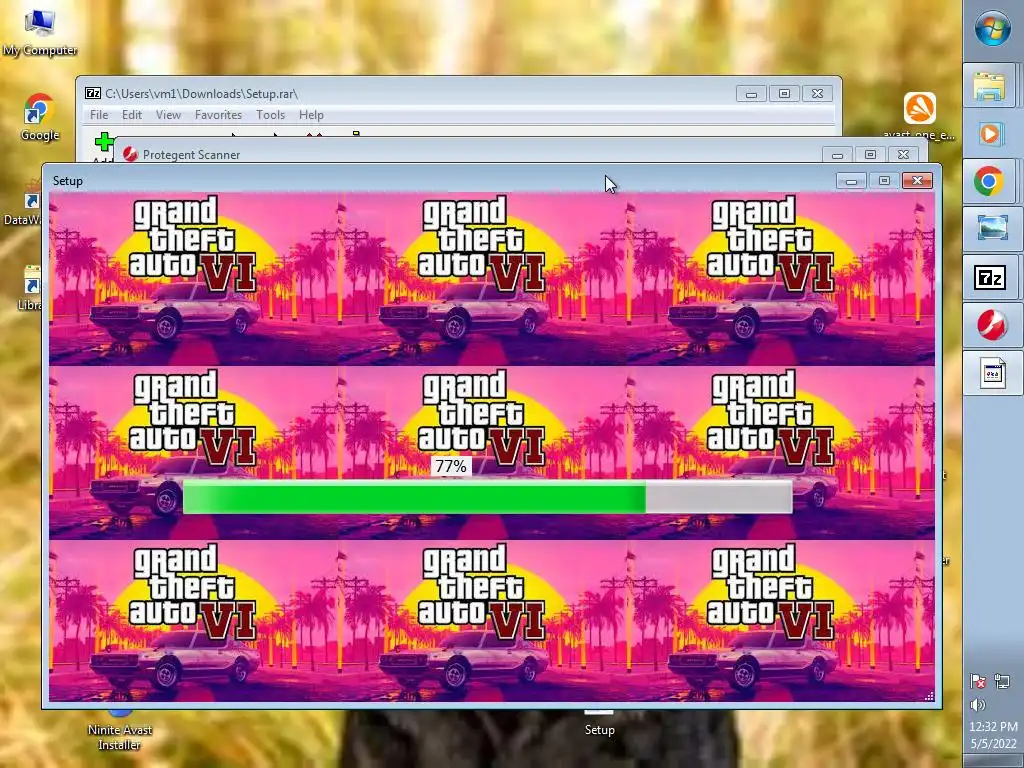Open the clock showing 12:32 PM

coord(993,726)
